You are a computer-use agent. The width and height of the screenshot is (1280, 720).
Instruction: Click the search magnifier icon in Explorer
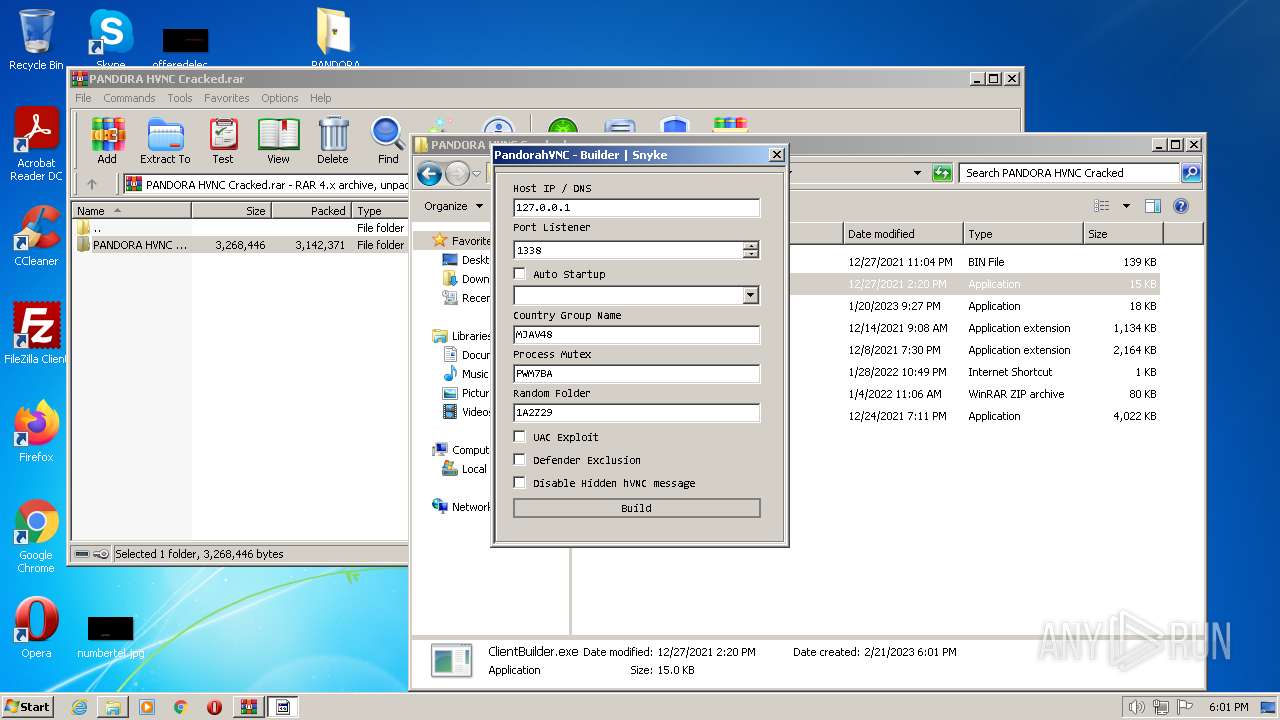click(1190, 173)
